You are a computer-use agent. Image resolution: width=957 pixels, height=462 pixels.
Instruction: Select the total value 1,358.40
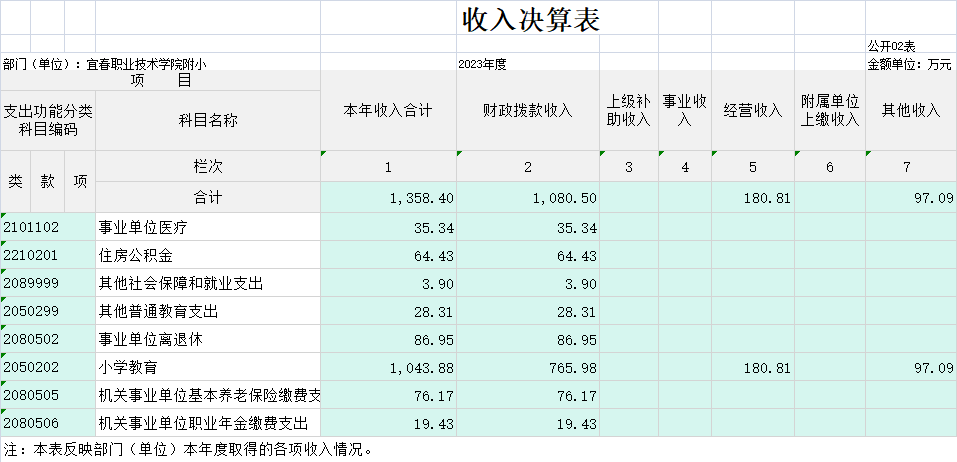tap(388, 198)
